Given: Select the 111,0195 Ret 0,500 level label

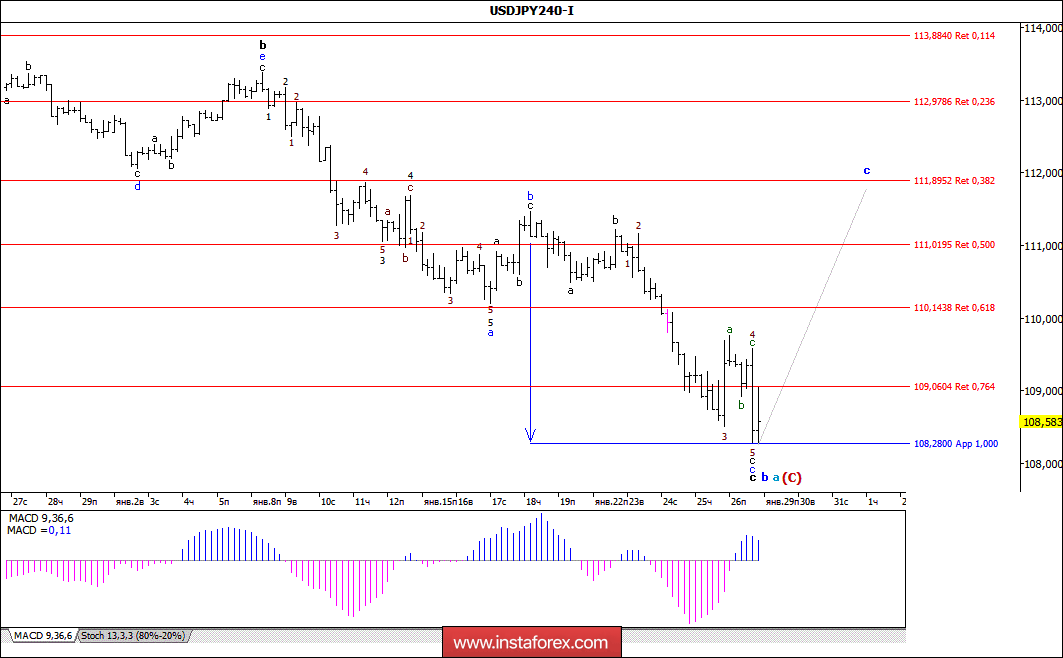Looking at the screenshot, I should pos(955,245).
